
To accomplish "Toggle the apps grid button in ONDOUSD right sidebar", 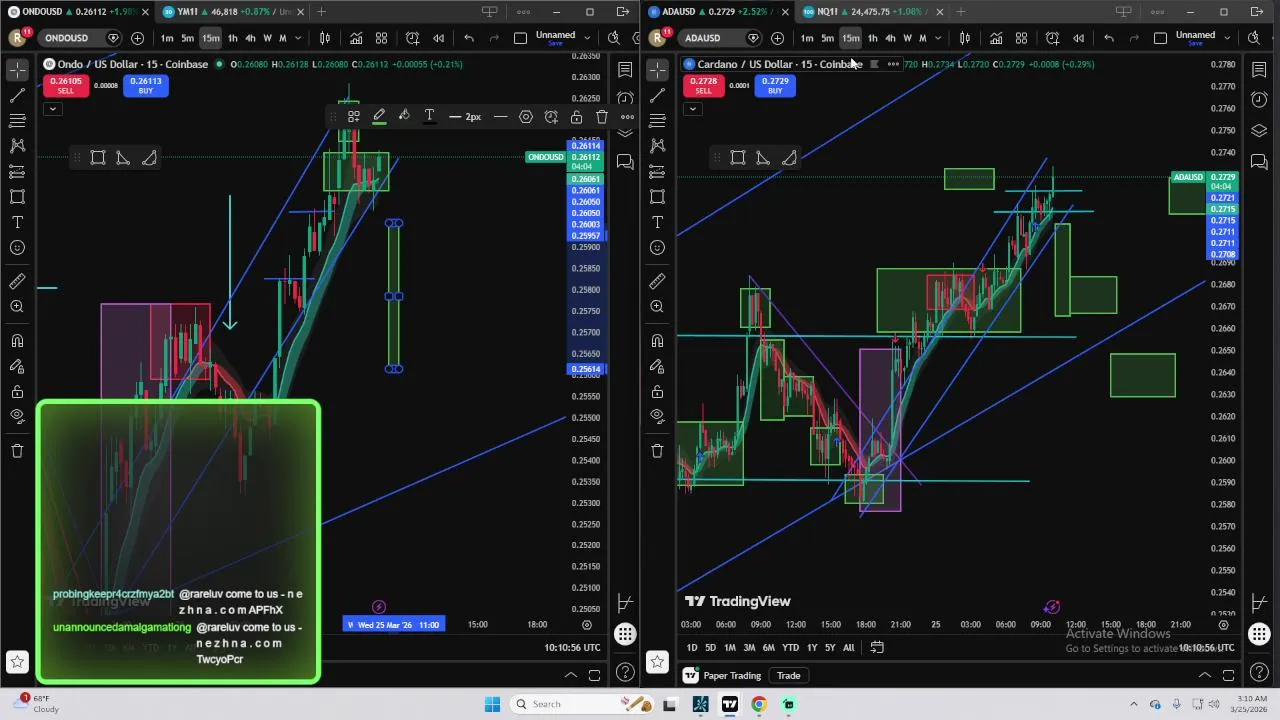I will click(x=625, y=634).
